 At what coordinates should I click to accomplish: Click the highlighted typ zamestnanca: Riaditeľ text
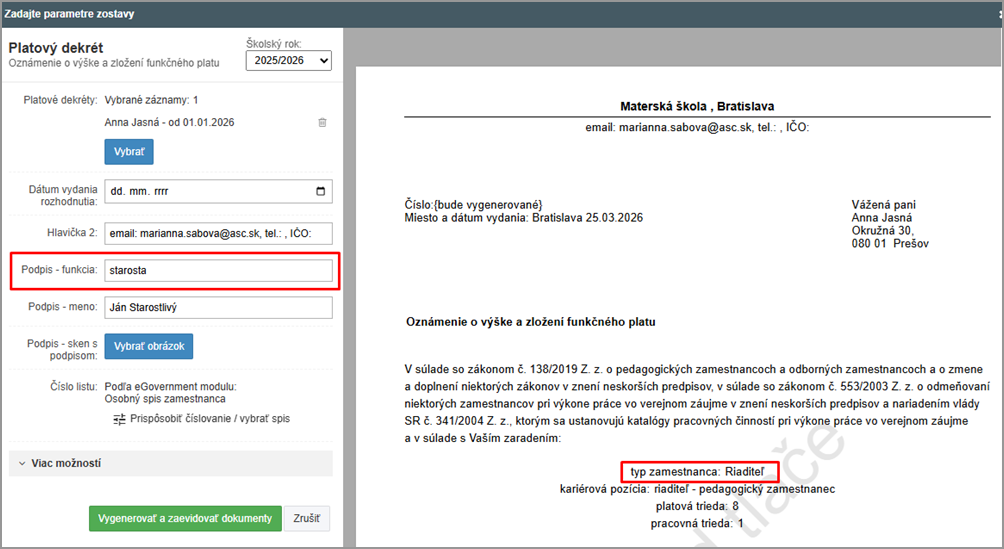(x=699, y=471)
